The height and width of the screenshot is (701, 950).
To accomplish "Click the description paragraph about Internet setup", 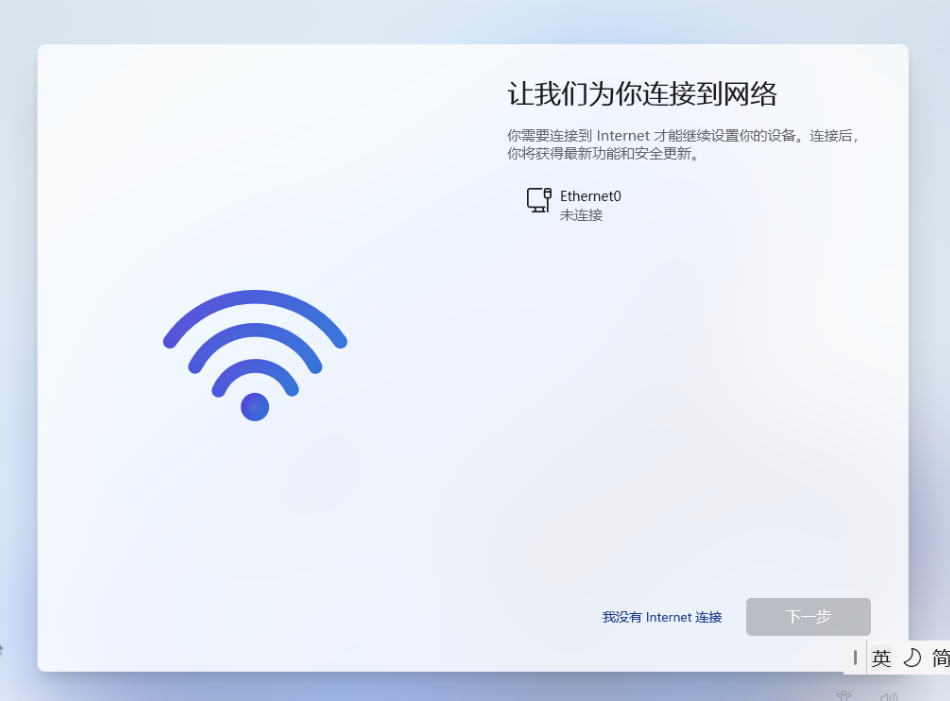I will point(682,144).
